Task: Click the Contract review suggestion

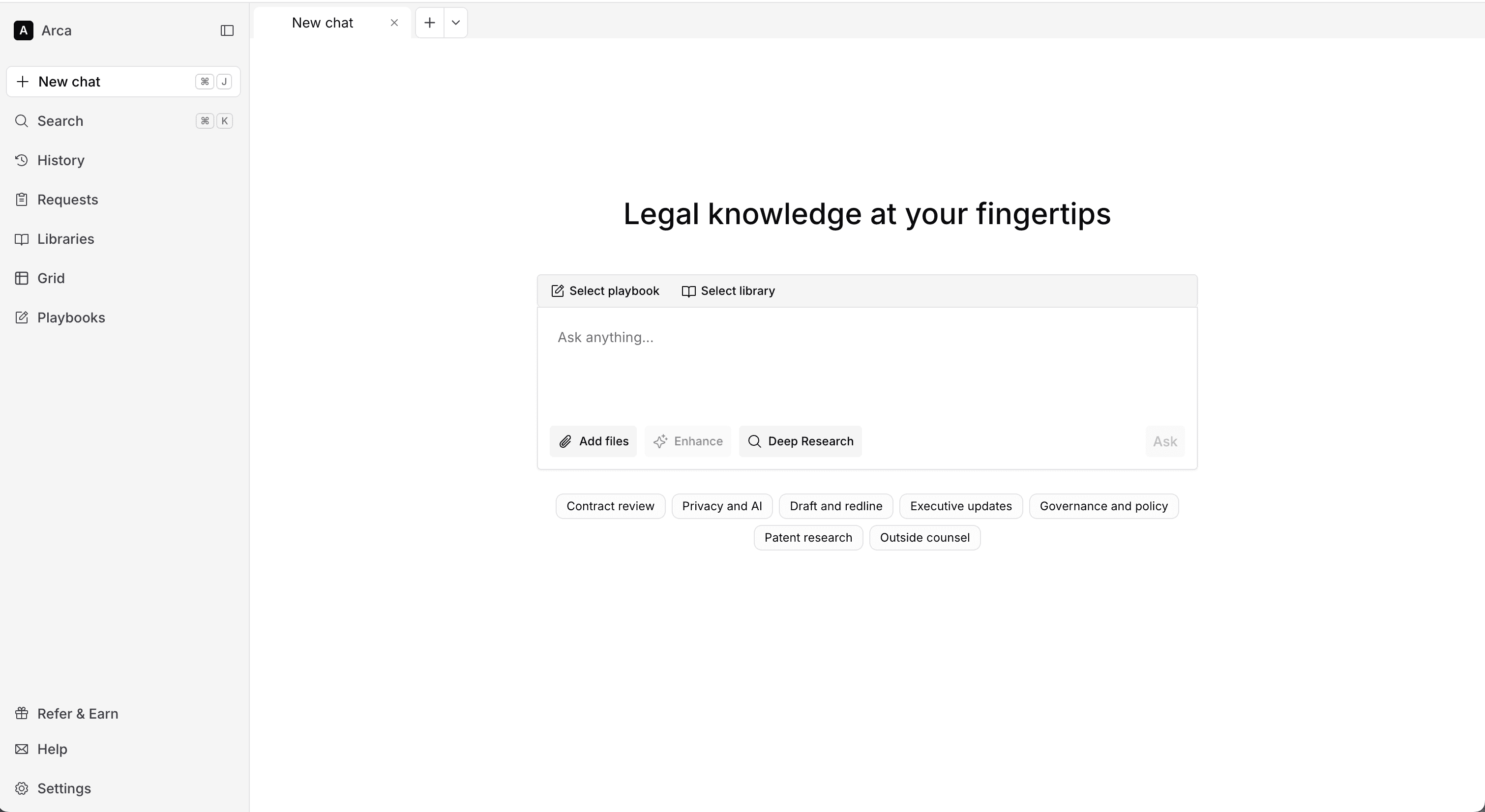Action: coord(610,505)
